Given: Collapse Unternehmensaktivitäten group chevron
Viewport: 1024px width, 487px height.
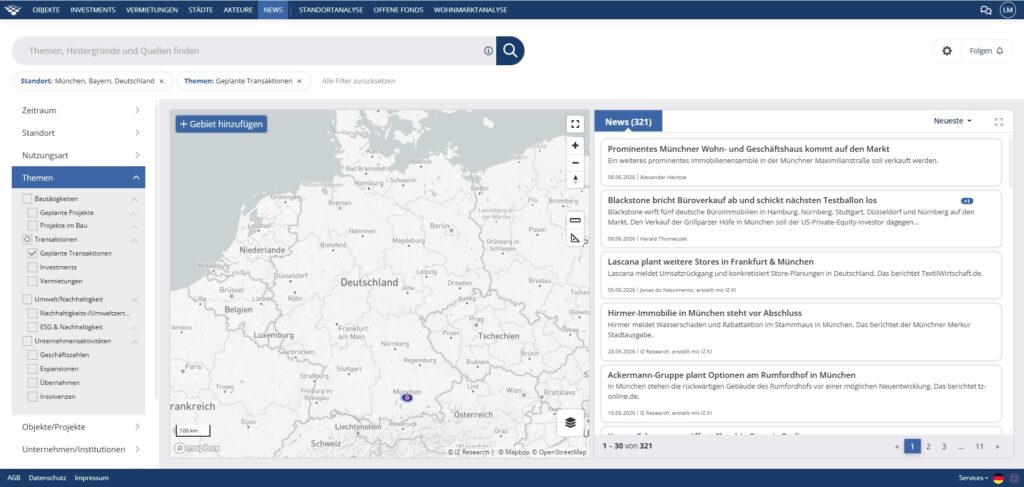Looking at the screenshot, I should 135,341.
